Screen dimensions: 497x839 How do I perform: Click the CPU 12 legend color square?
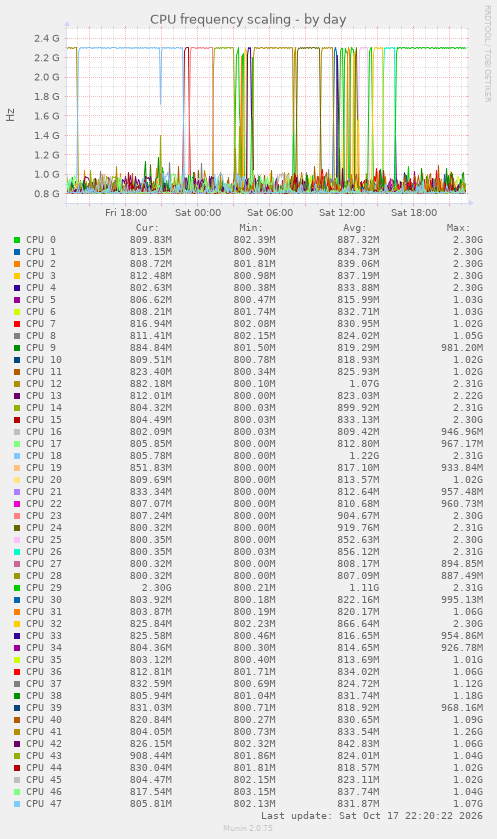pyautogui.click(x=17, y=384)
